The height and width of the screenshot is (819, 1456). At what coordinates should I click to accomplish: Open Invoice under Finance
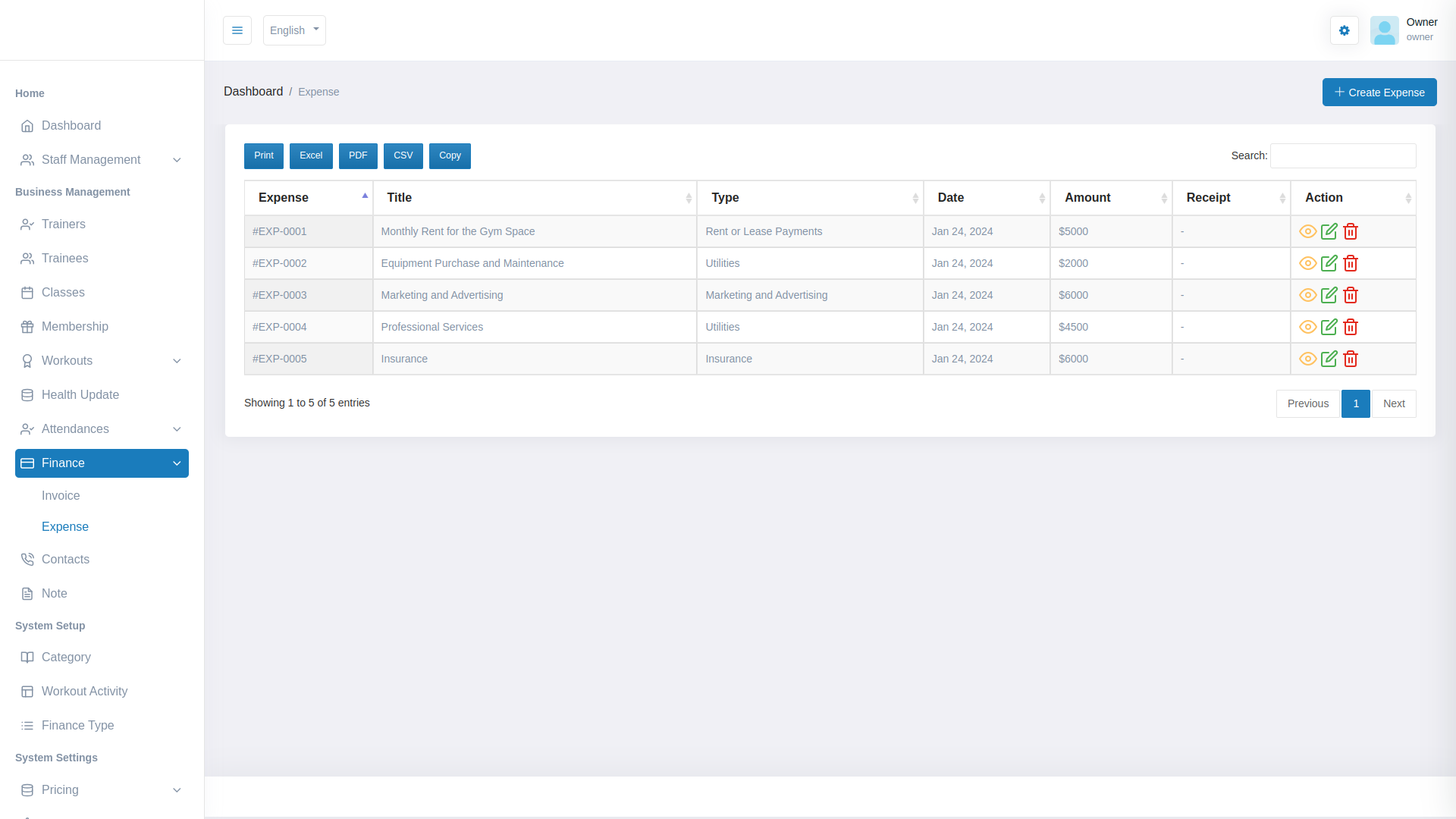61,496
